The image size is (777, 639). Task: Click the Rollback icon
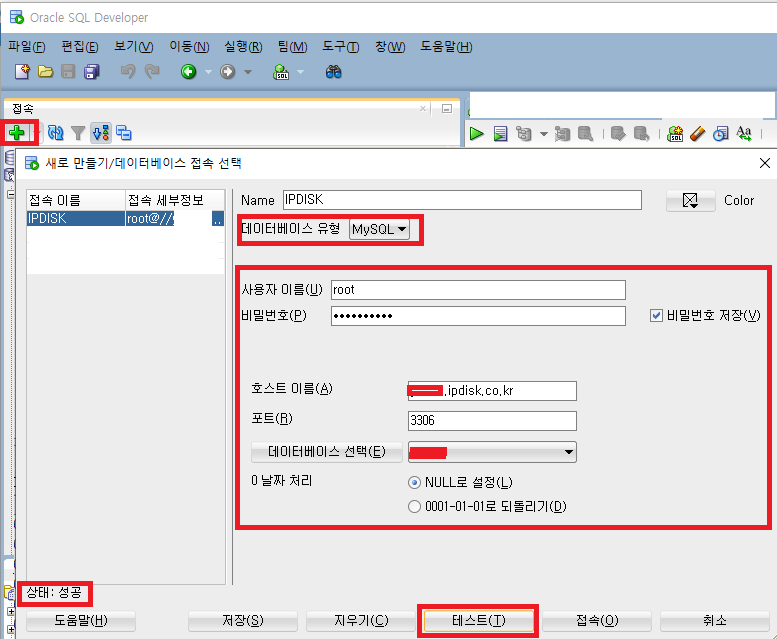(x=642, y=134)
